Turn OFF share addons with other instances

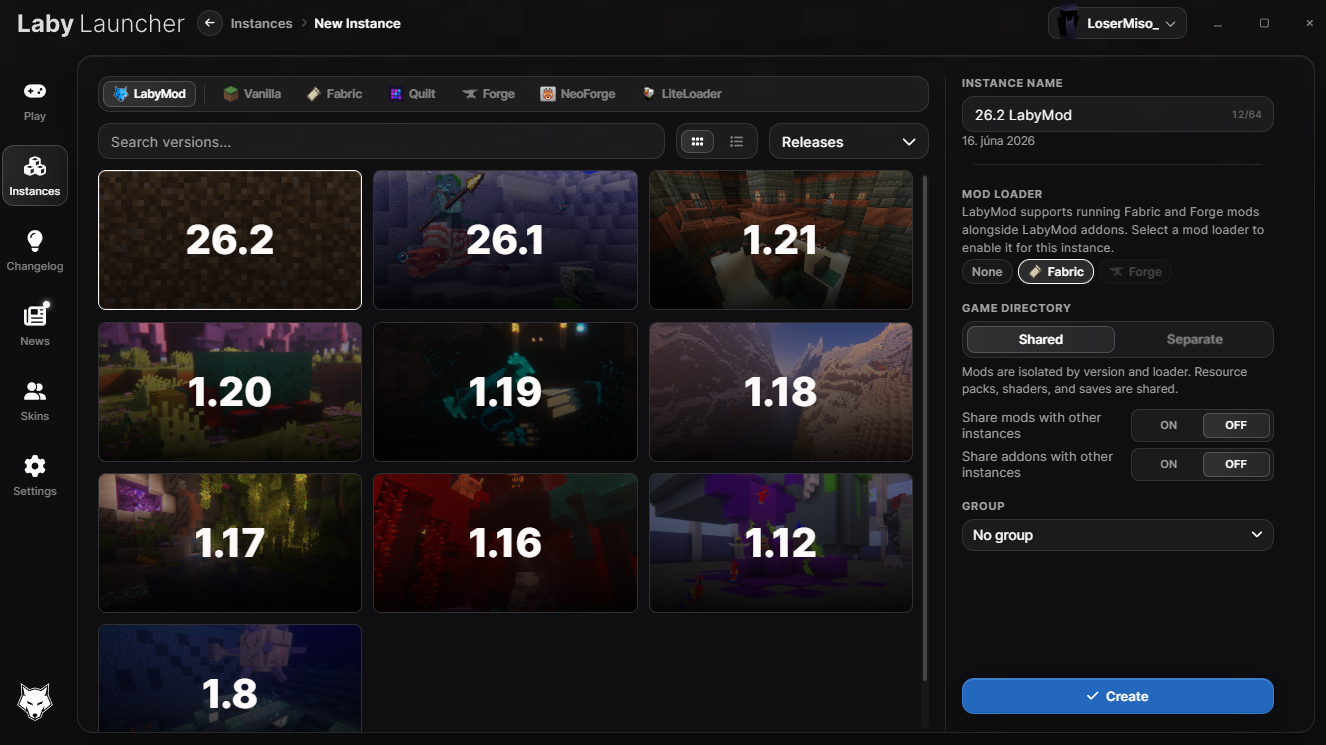click(1236, 464)
